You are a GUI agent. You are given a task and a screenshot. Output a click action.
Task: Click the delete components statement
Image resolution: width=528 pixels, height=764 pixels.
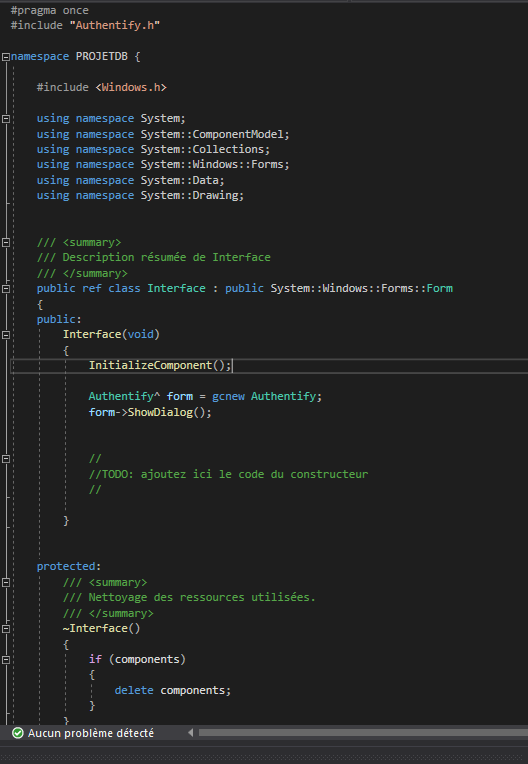tap(172, 690)
